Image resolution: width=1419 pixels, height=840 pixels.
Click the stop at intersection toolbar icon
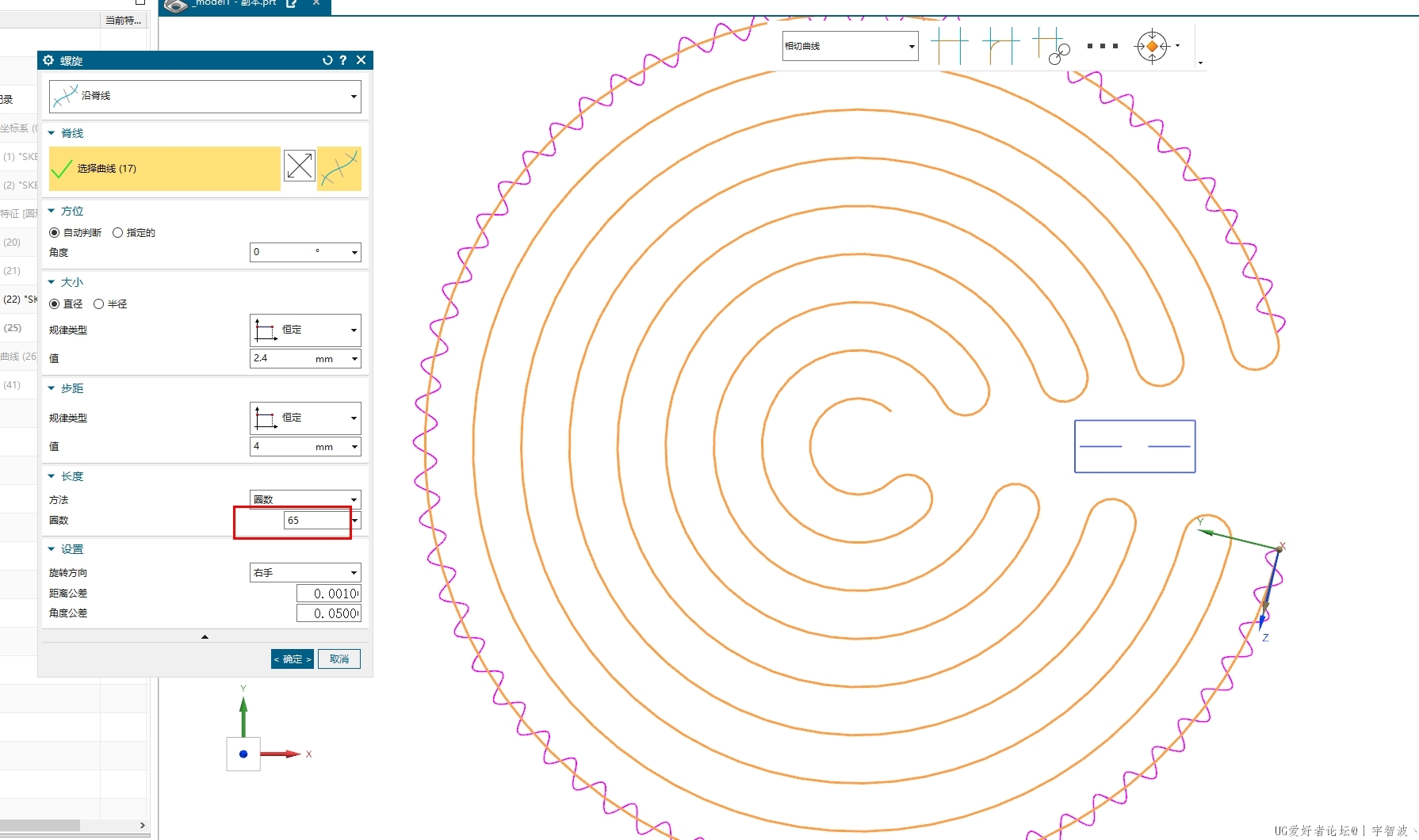coord(950,46)
